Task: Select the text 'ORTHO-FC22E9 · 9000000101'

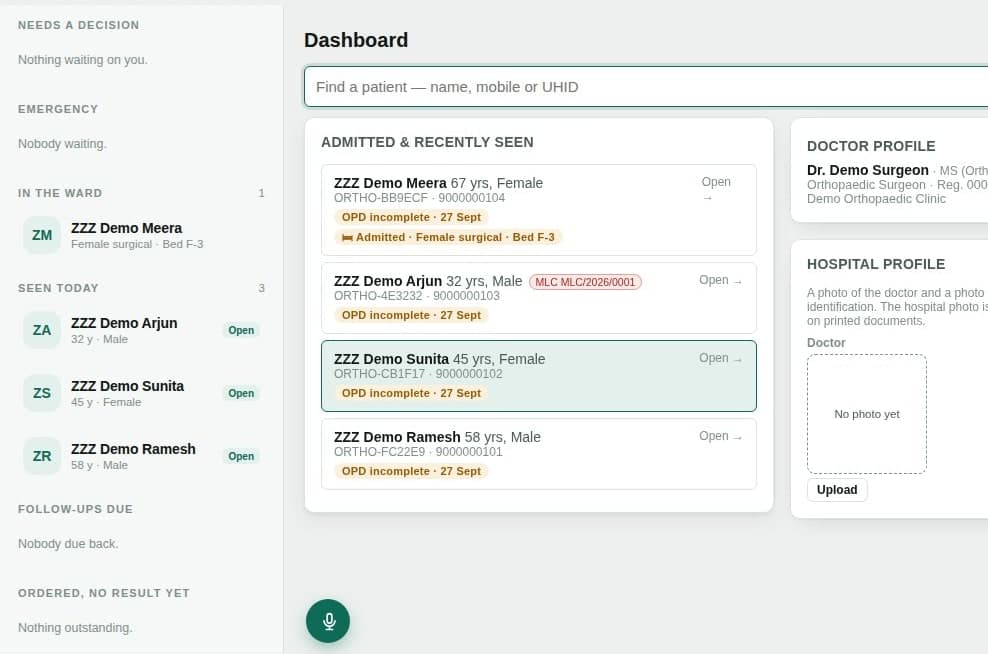Action: pos(418,452)
